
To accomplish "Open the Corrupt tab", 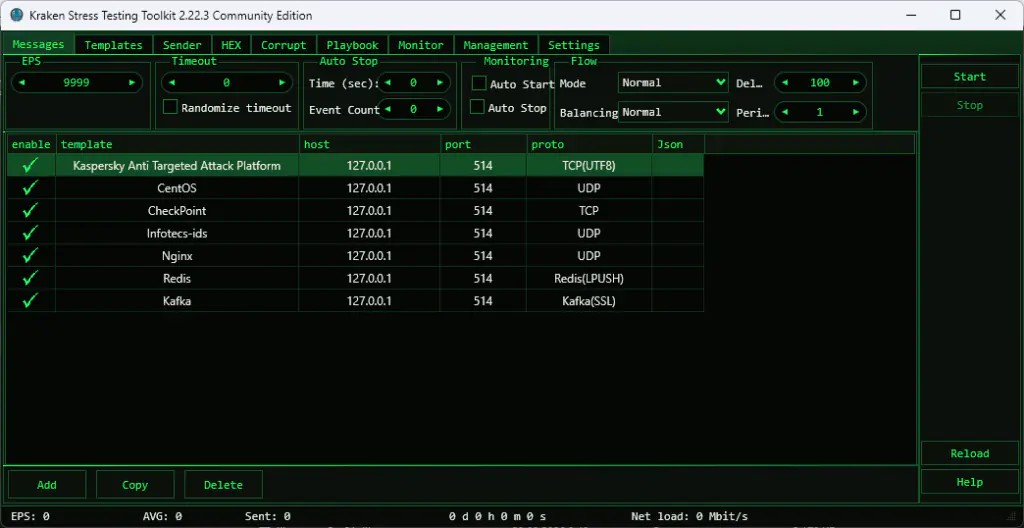I will (x=283, y=45).
